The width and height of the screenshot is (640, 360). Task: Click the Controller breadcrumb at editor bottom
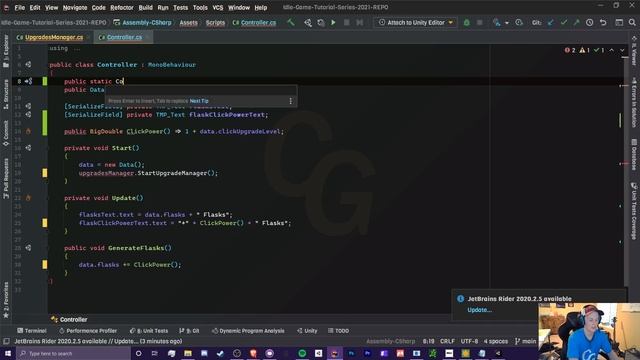(x=69, y=320)
